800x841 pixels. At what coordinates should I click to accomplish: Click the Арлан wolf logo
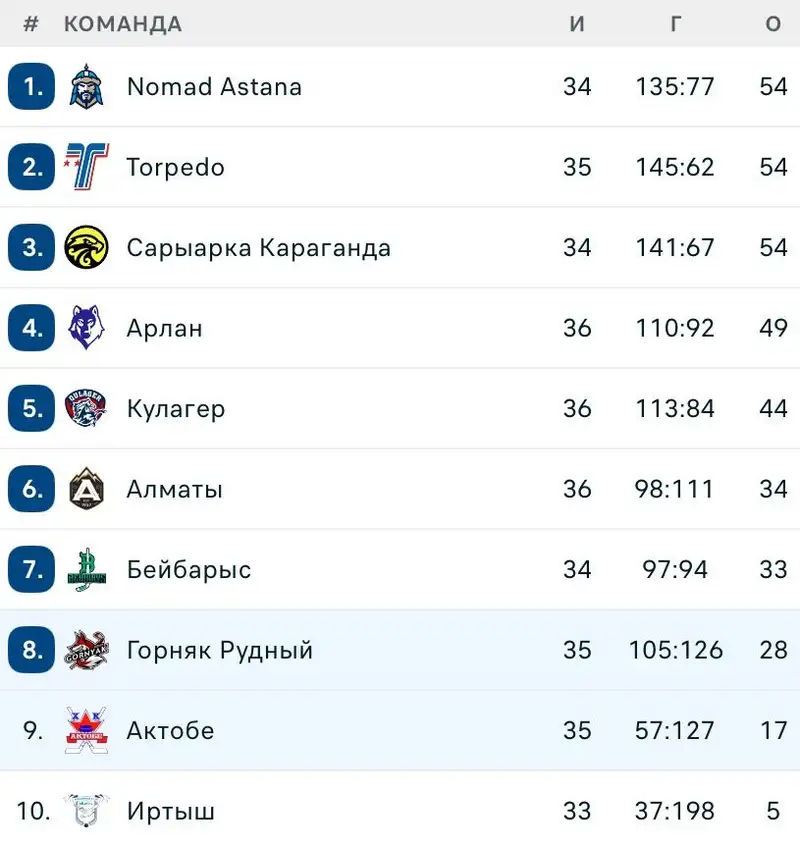86,328
